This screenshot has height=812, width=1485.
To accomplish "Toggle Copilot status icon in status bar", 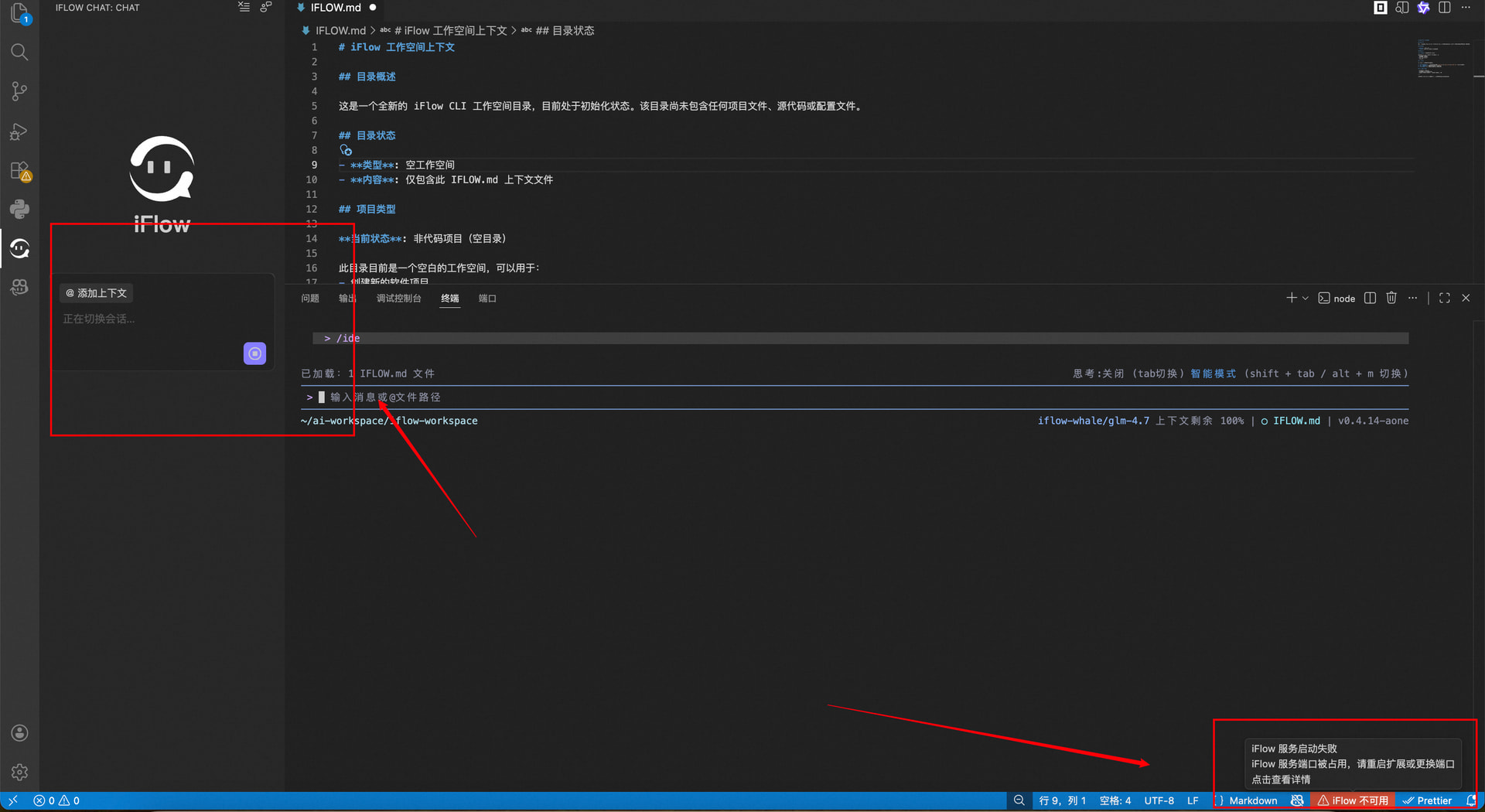I will pyautogui.click(x=1297, y=800).
